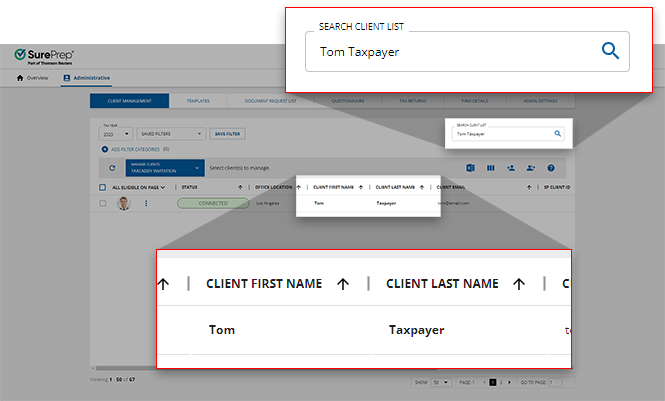Expand Manage Clients TaxCaddy Invitation dropdown
Screen dimensions: 665x401
(x=165, y=168)
